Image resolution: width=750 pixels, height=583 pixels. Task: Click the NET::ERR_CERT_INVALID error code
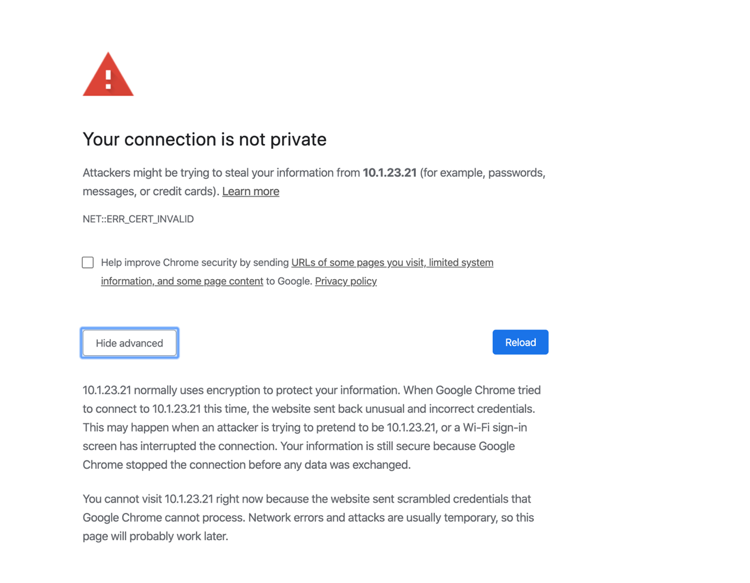138,219
